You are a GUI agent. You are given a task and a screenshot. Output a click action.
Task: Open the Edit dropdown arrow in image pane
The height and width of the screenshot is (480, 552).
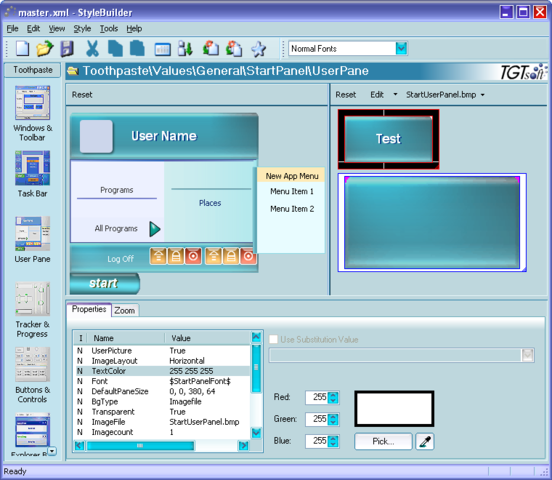point(395,94)
